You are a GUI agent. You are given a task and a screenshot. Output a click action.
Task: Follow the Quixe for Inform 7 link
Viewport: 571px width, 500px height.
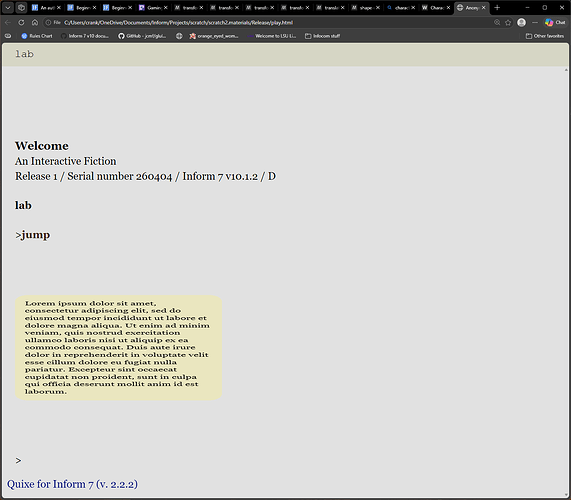point(72,484)
